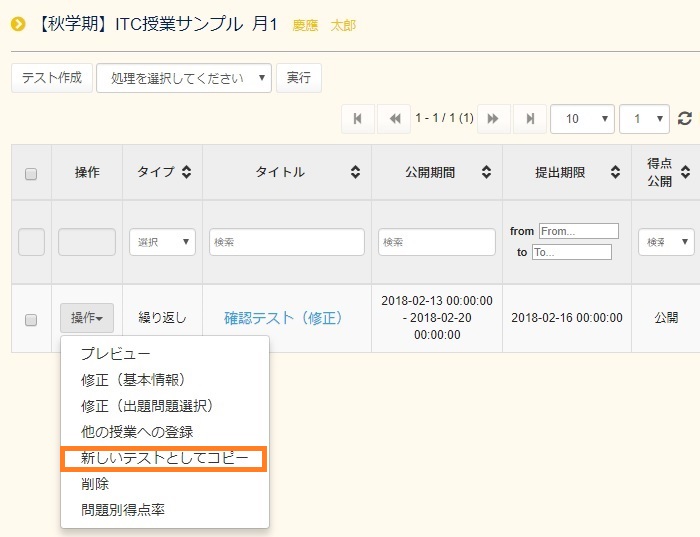Click the yellow arrow icon beside course title
Image resolution: width=700 pixels, height=537 pixels.
coord(18,24)
